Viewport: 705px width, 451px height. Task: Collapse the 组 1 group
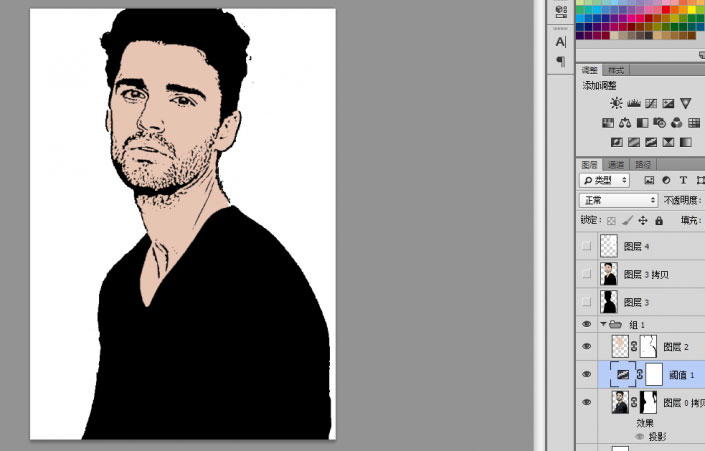[603, 324]
